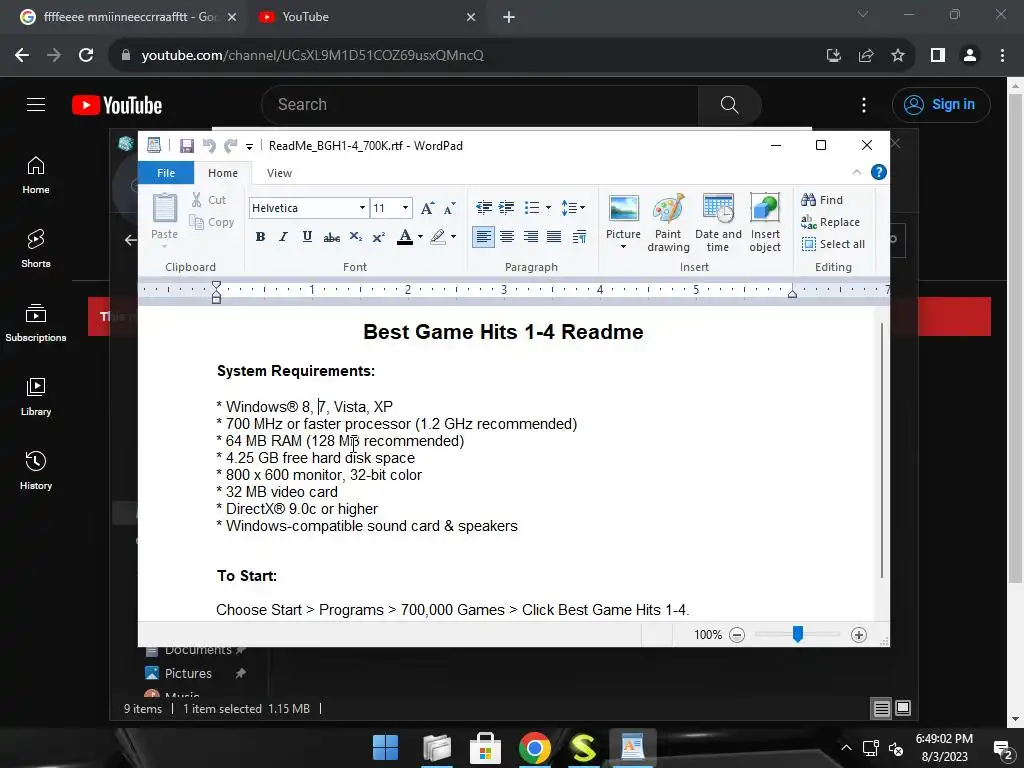Image resolution: width=1024 pixels, height=768 pixels.
Task: Apply the font text color A
Action: [405, 236]
